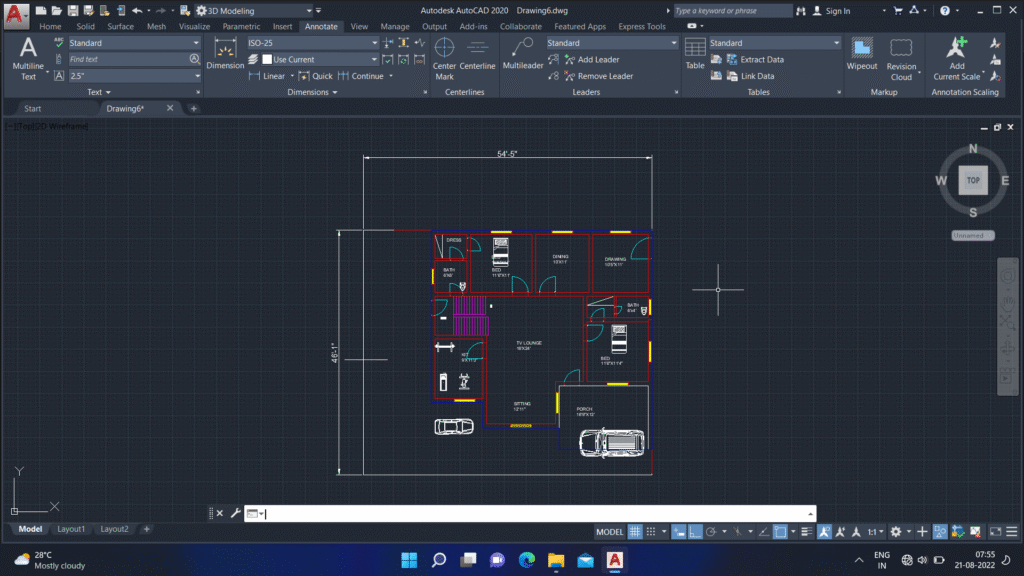Click the Autodesk App Store cart icon
The image size is (1024, 576).
click(898, 10)
